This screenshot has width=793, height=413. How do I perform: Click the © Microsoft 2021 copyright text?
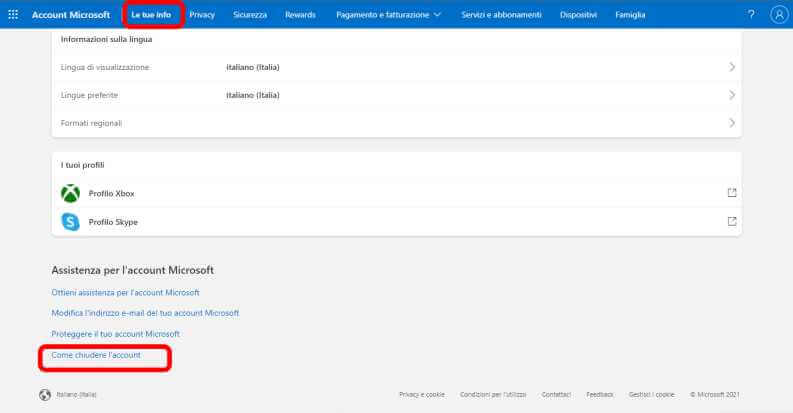coord(715,395)
